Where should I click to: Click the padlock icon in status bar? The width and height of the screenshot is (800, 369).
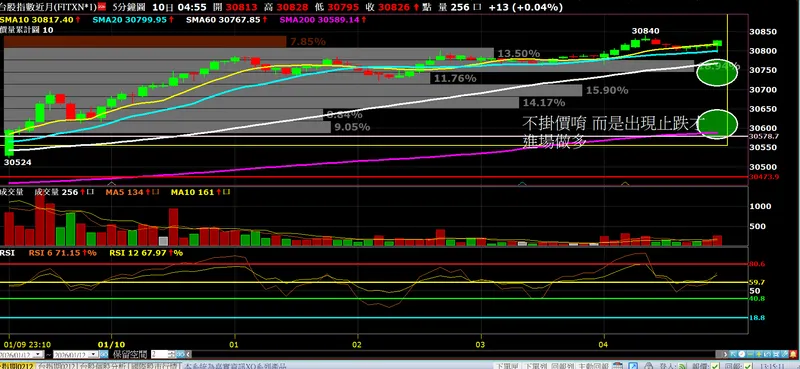point(648,365)
